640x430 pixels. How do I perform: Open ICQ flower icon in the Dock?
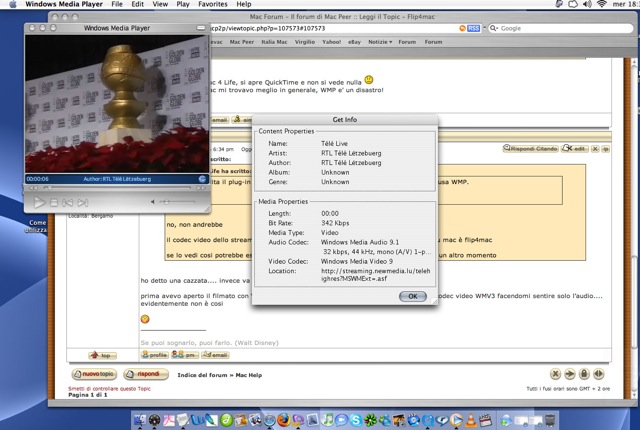click(x=370, y=420)
